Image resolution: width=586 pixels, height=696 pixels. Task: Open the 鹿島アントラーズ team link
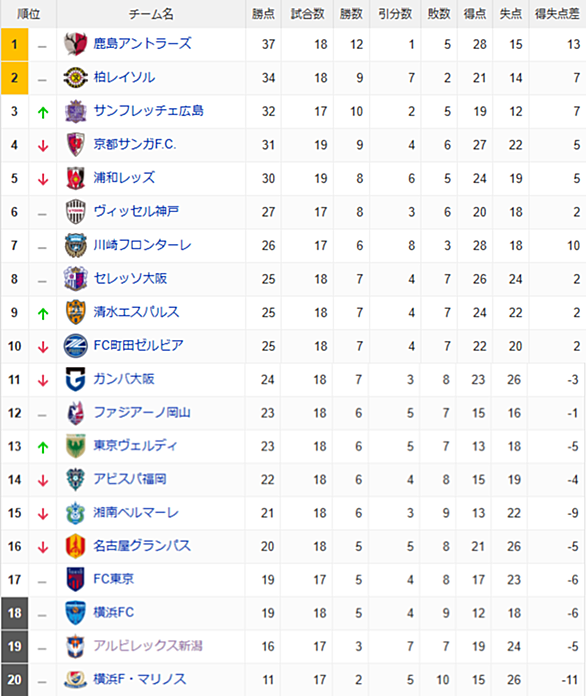click(142, 44)
